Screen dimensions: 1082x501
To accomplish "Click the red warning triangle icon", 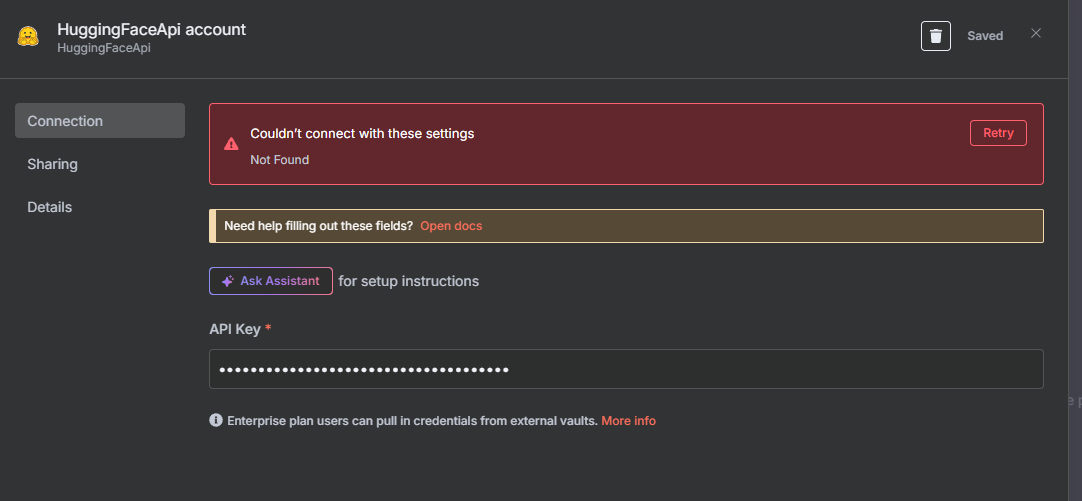I will tap(231, 144).
